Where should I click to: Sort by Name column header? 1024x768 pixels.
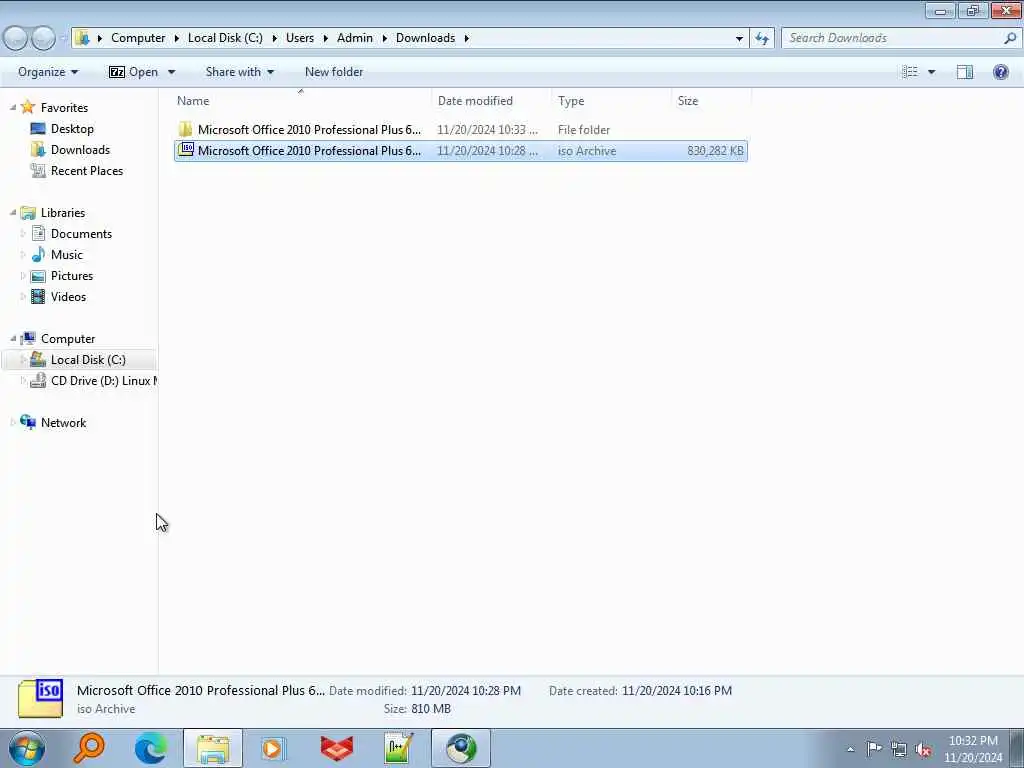click(302, 101)
